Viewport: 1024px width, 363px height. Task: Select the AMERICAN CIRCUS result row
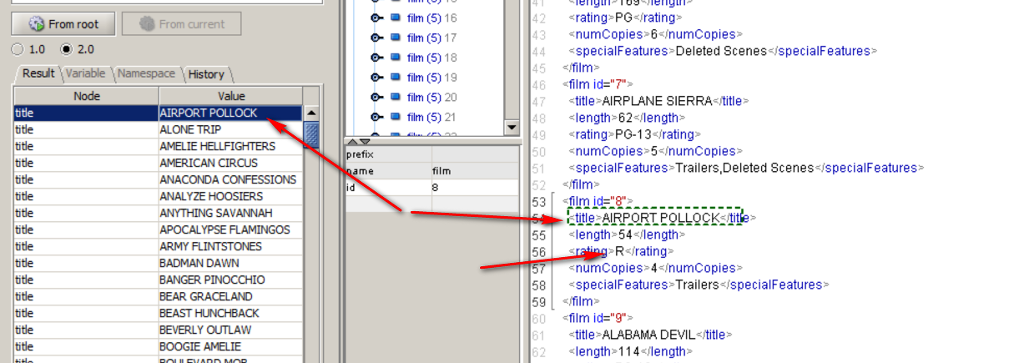coord(159,163)
